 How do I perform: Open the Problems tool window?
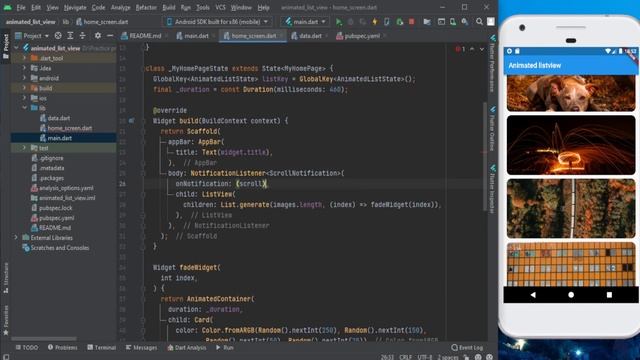(62, 347)
